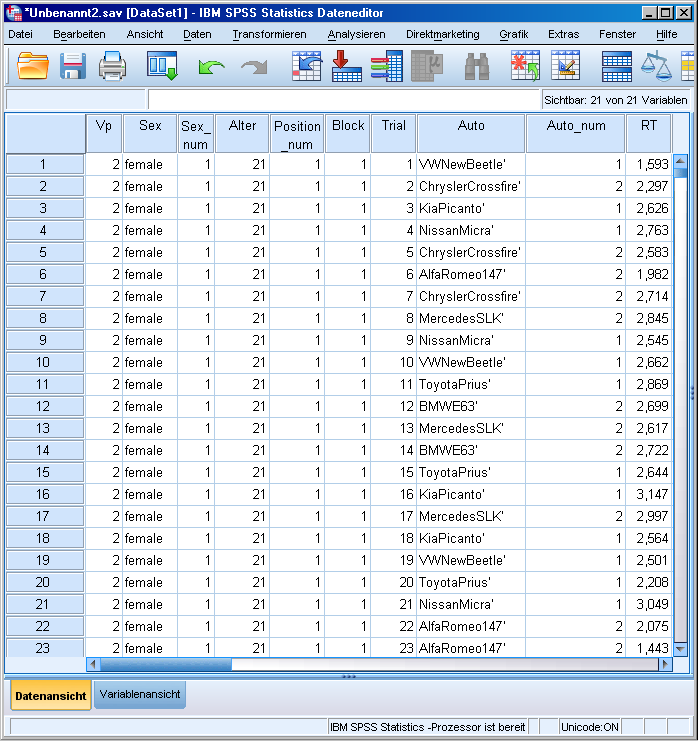Select the Vp column header

tap(103, 133)
